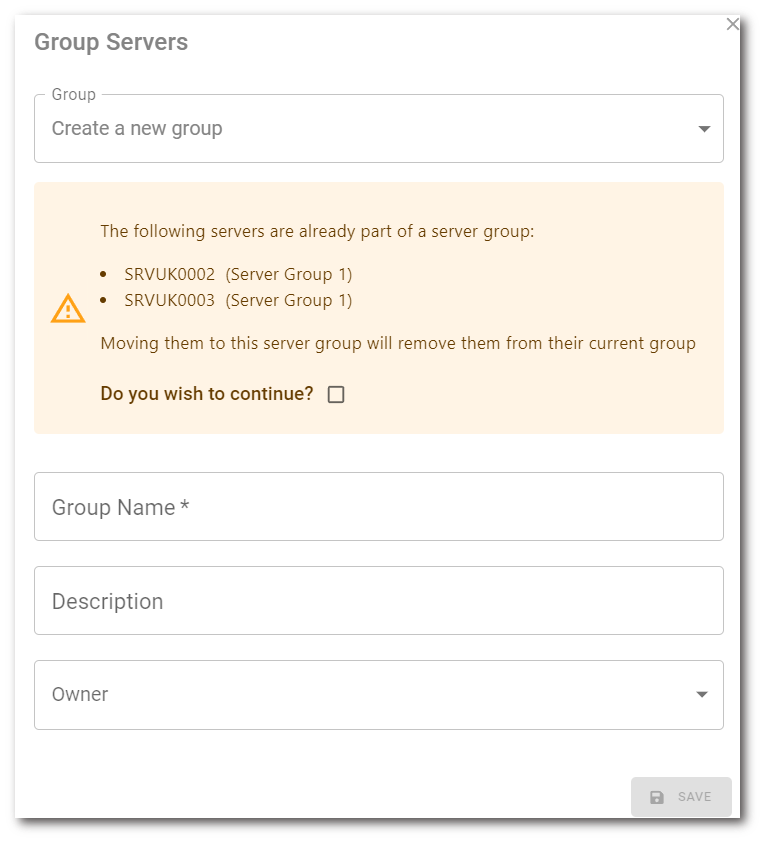The image size is (765, 843).
Task: Click the first '(Server Group 1)' text
Action: pyautogui.click(x=289, y=274)
